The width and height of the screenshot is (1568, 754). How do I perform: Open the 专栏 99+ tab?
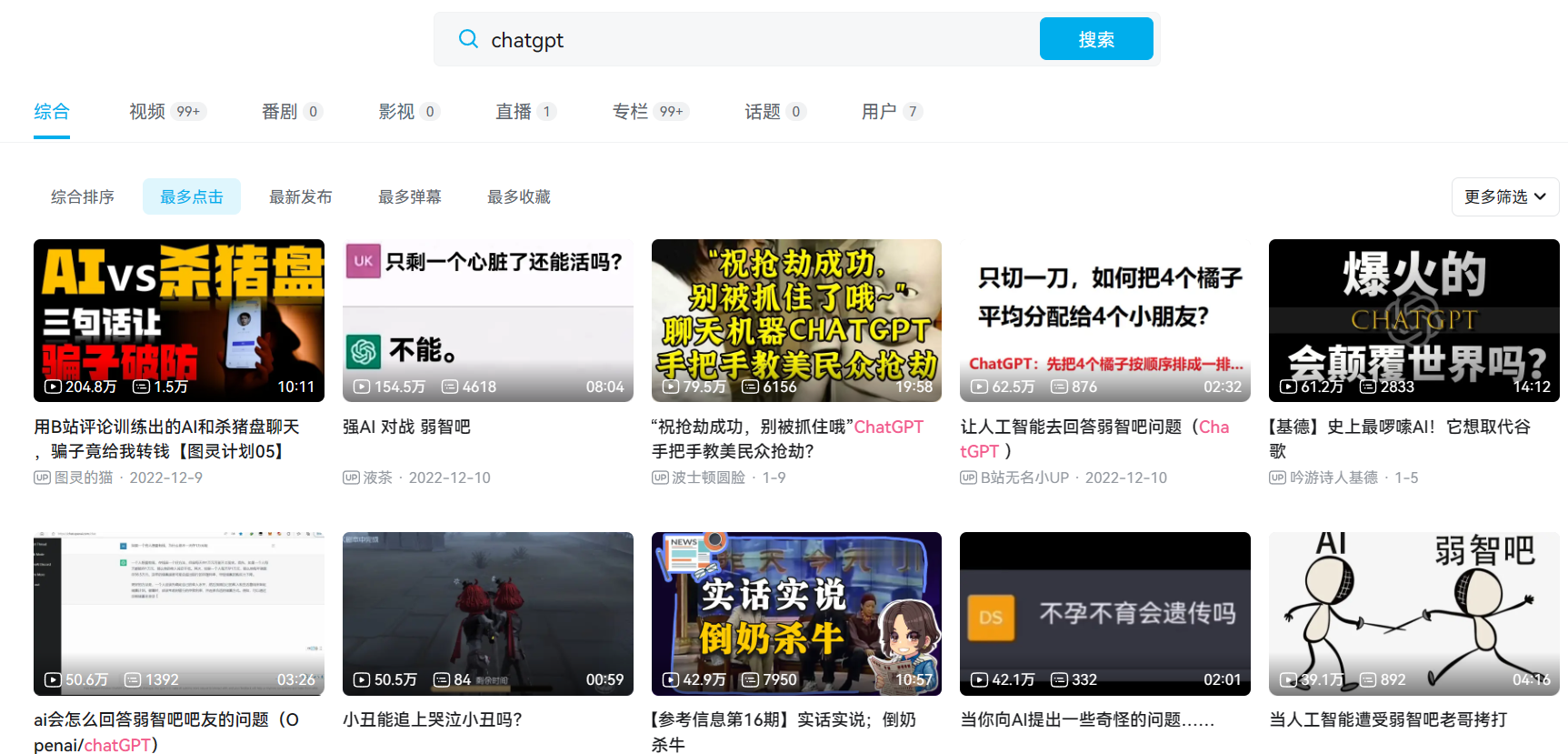(x=651, y=111)
